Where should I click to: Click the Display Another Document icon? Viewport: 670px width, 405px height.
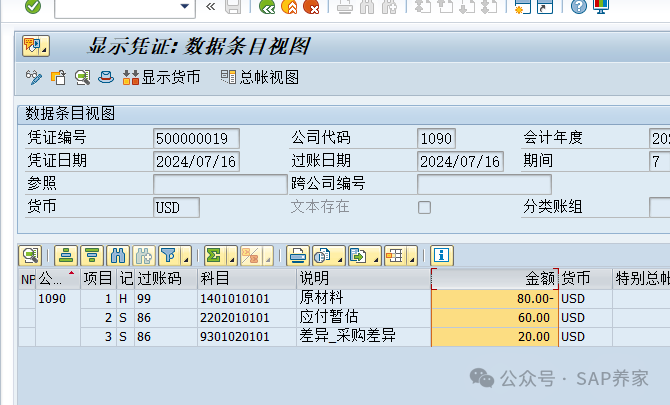click(x=59, y=77)
